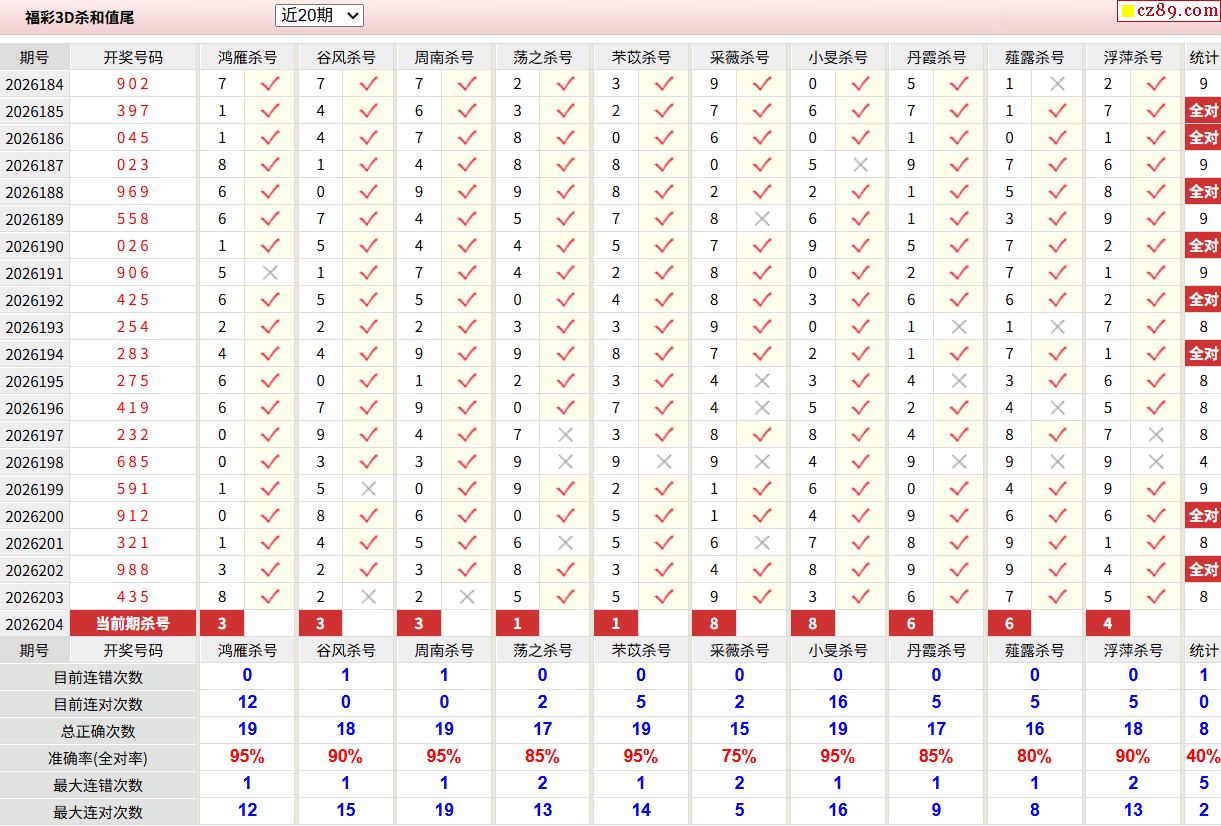Click the 薤露杀号 header in top row
The width and height of the screenshot is (1221, 826).
[x=1034, y=58]
